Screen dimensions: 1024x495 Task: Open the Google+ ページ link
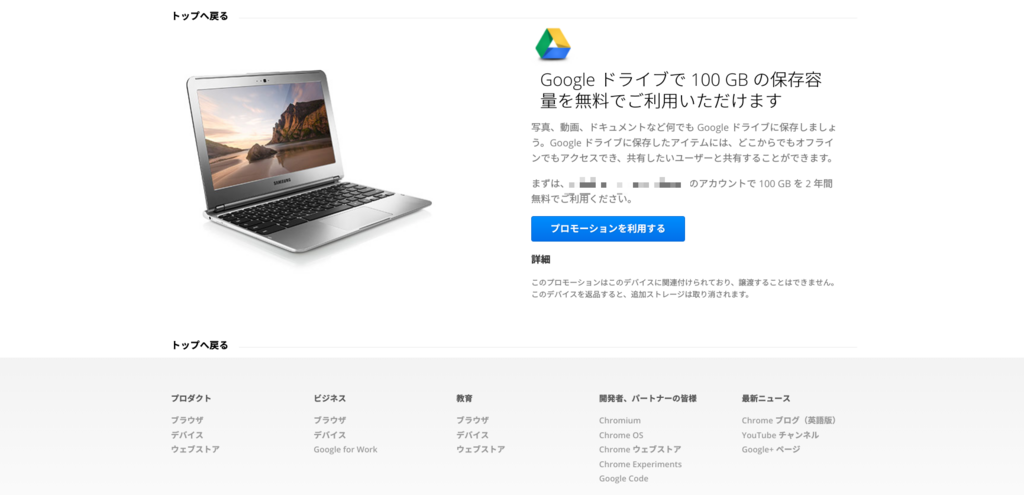(x=771, y=449)
